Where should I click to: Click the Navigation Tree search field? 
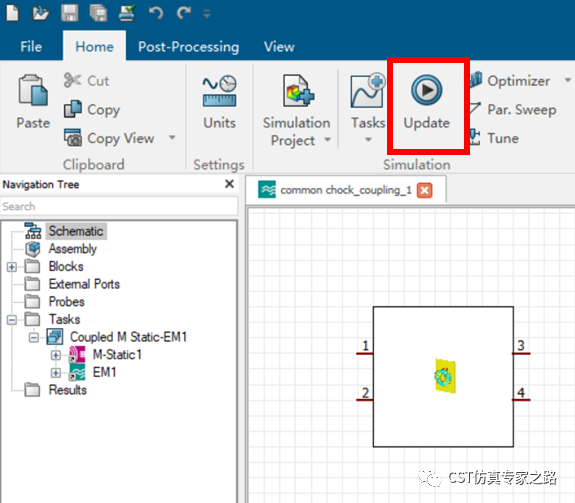point(119,206)
